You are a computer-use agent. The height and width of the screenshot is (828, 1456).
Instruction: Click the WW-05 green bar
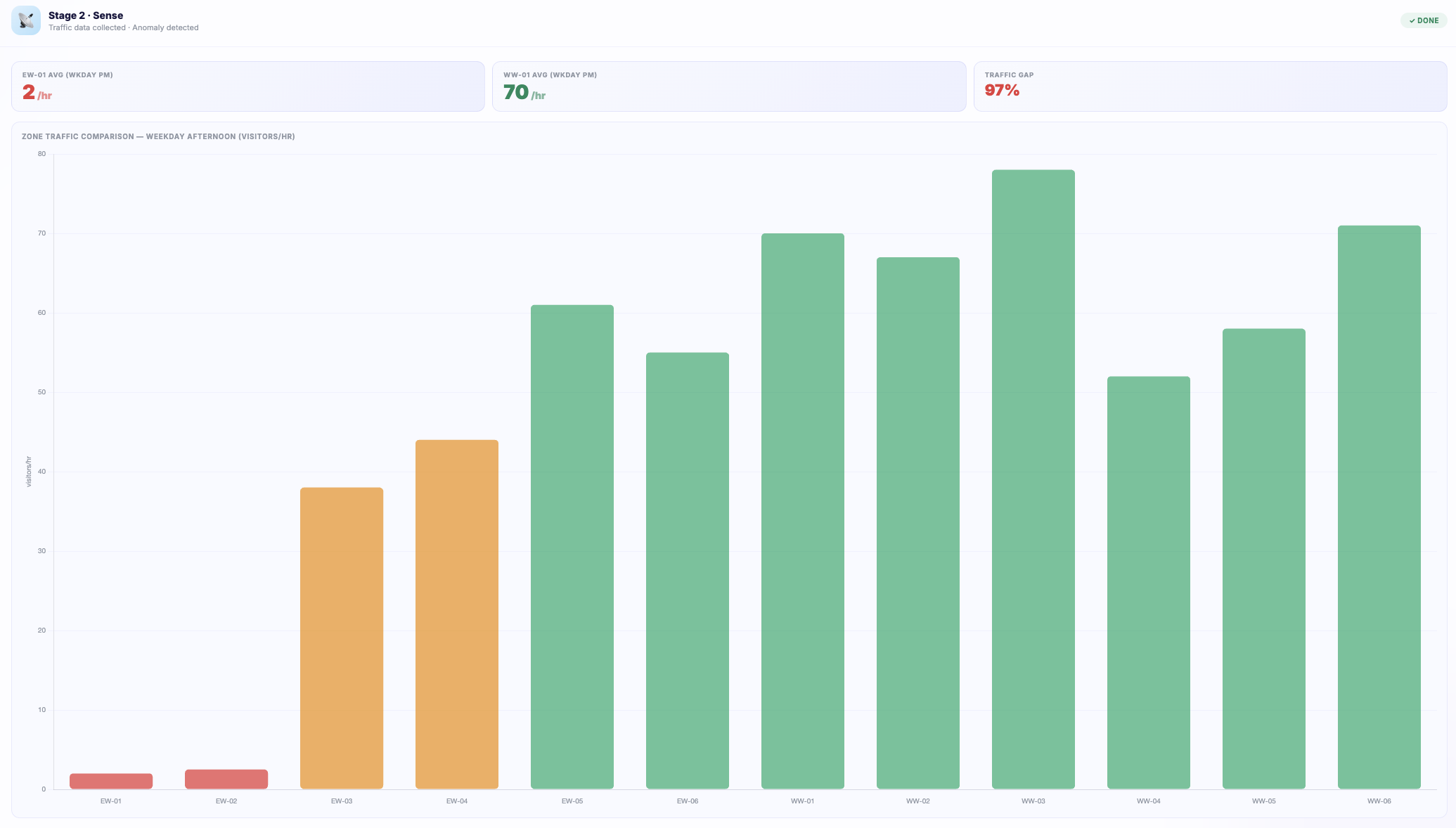[x=1264, y=559]
